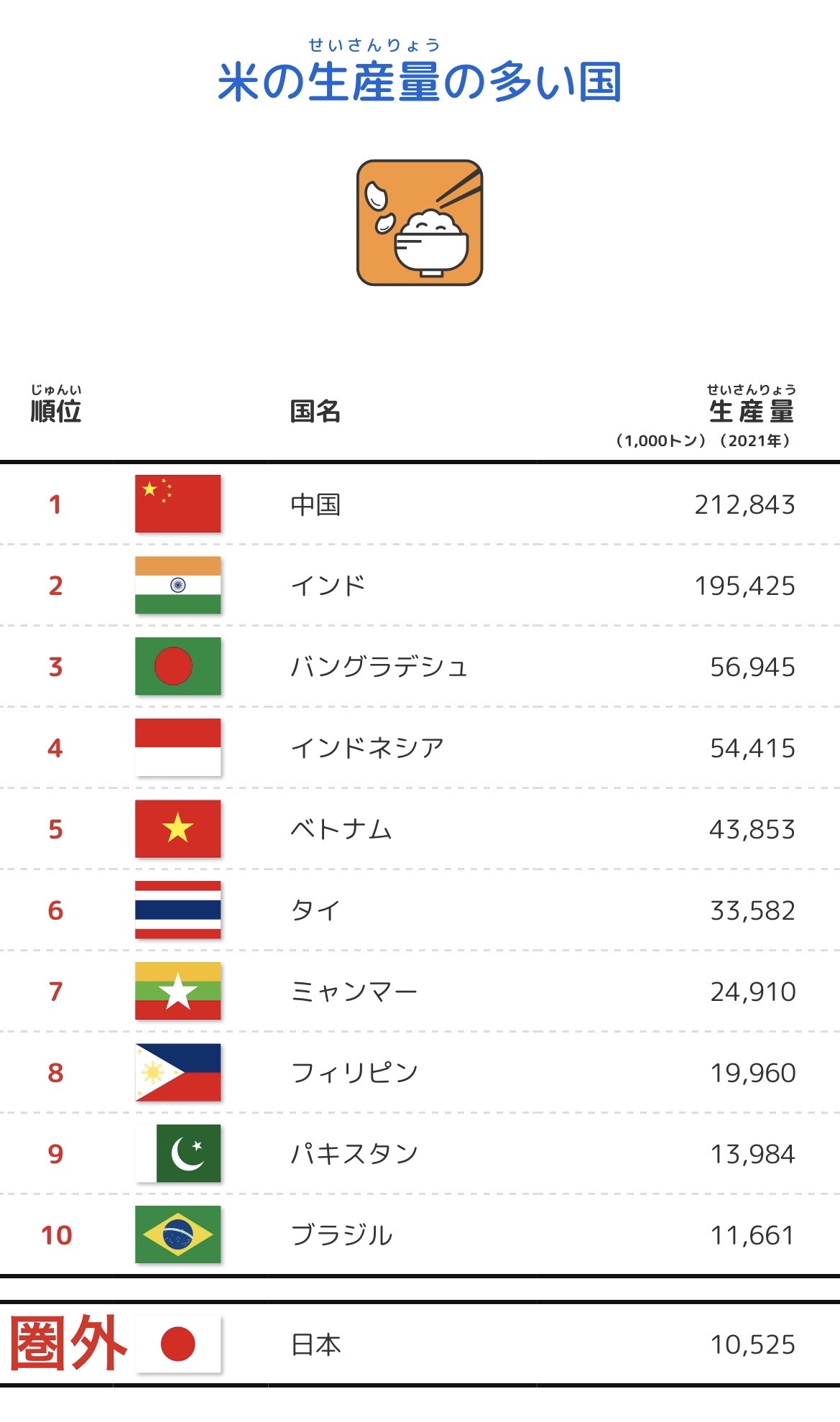Click the Pakistan flag icon

coord(177,1153)
